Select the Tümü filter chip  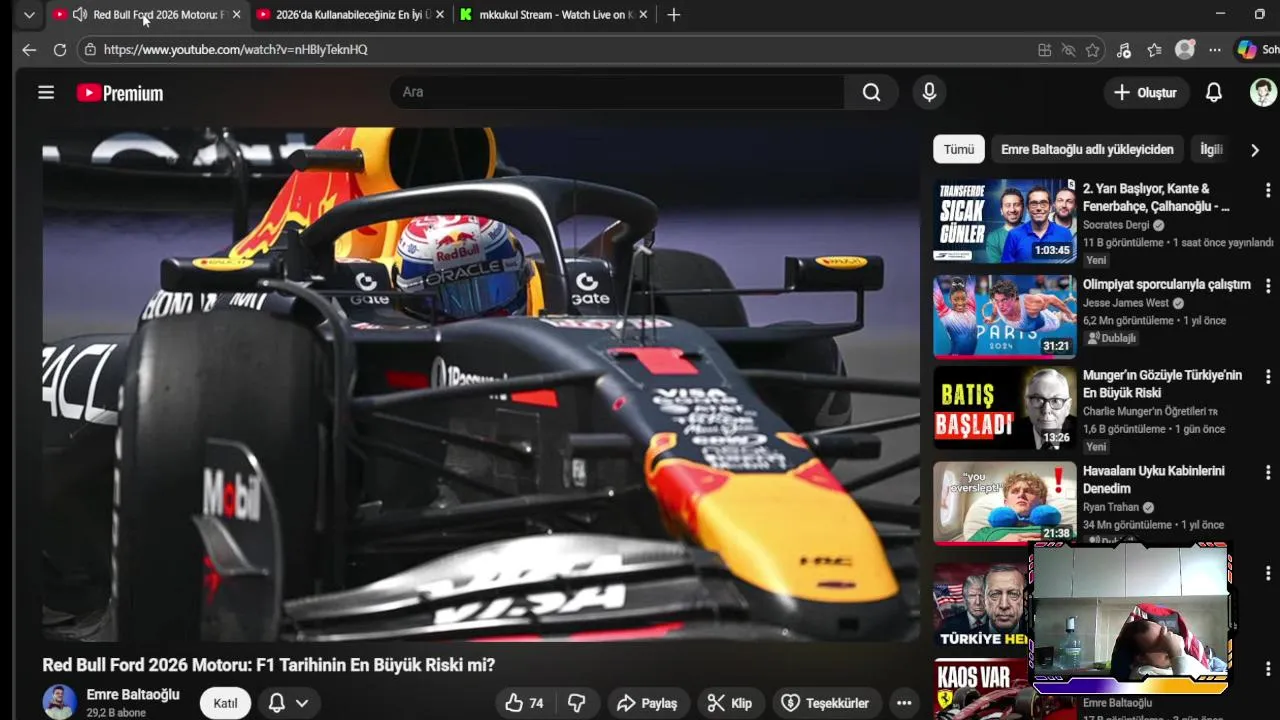coord(958,149)
